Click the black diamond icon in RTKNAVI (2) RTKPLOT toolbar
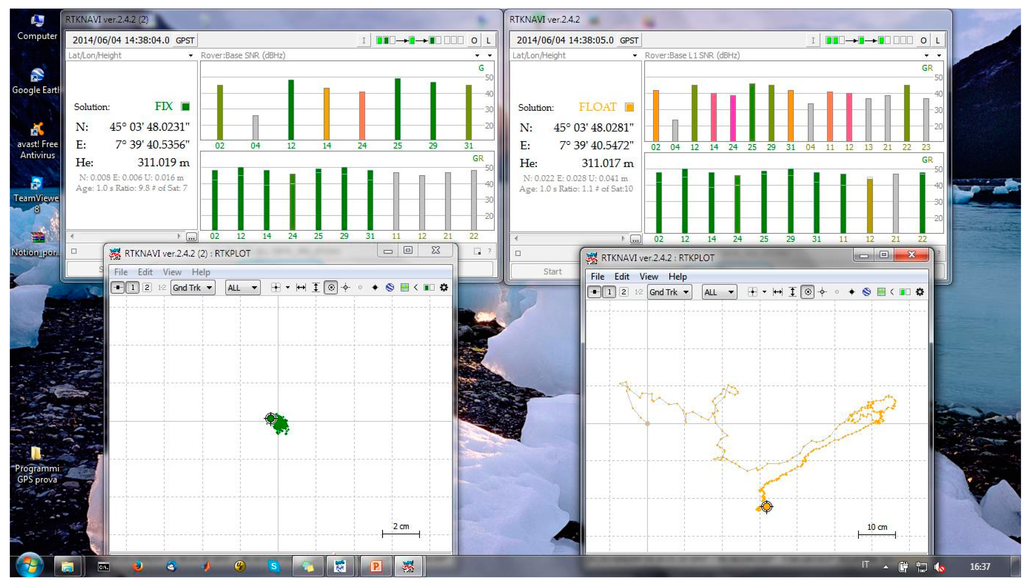The height and width of the screenshot is (586, 1024). click(x=375, y=288)
